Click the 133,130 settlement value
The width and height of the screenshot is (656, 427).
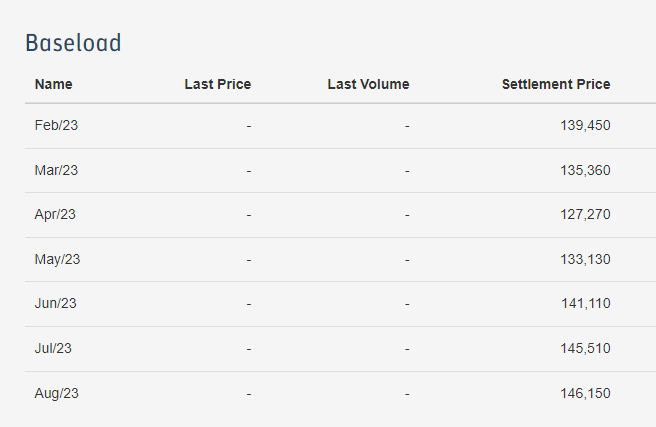click(585, 259)
